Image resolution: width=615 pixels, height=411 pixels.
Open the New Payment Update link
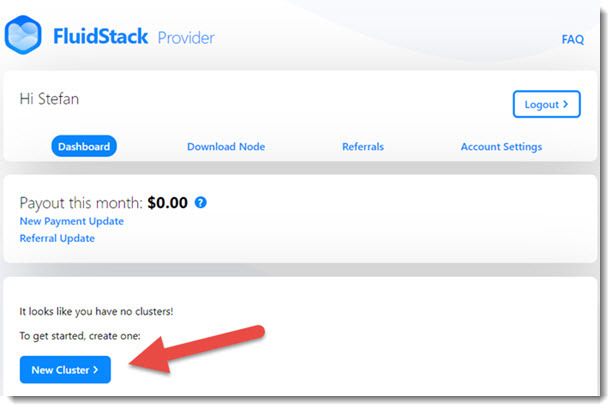[72, 221]
